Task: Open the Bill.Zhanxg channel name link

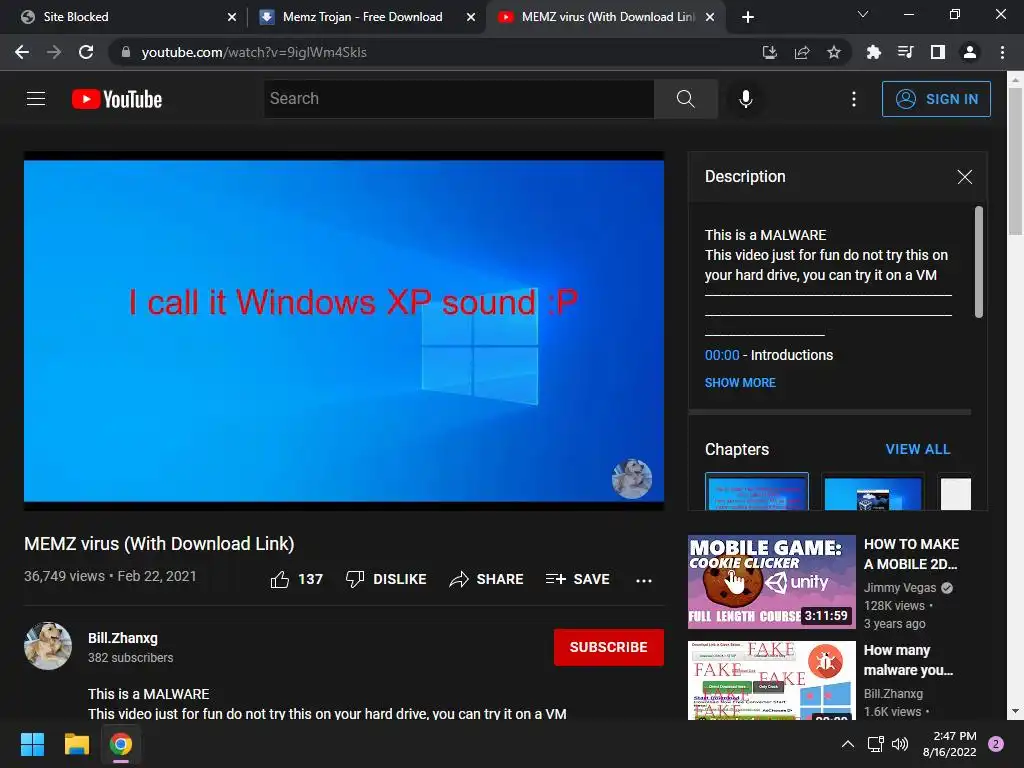Action: coord(123,638)
